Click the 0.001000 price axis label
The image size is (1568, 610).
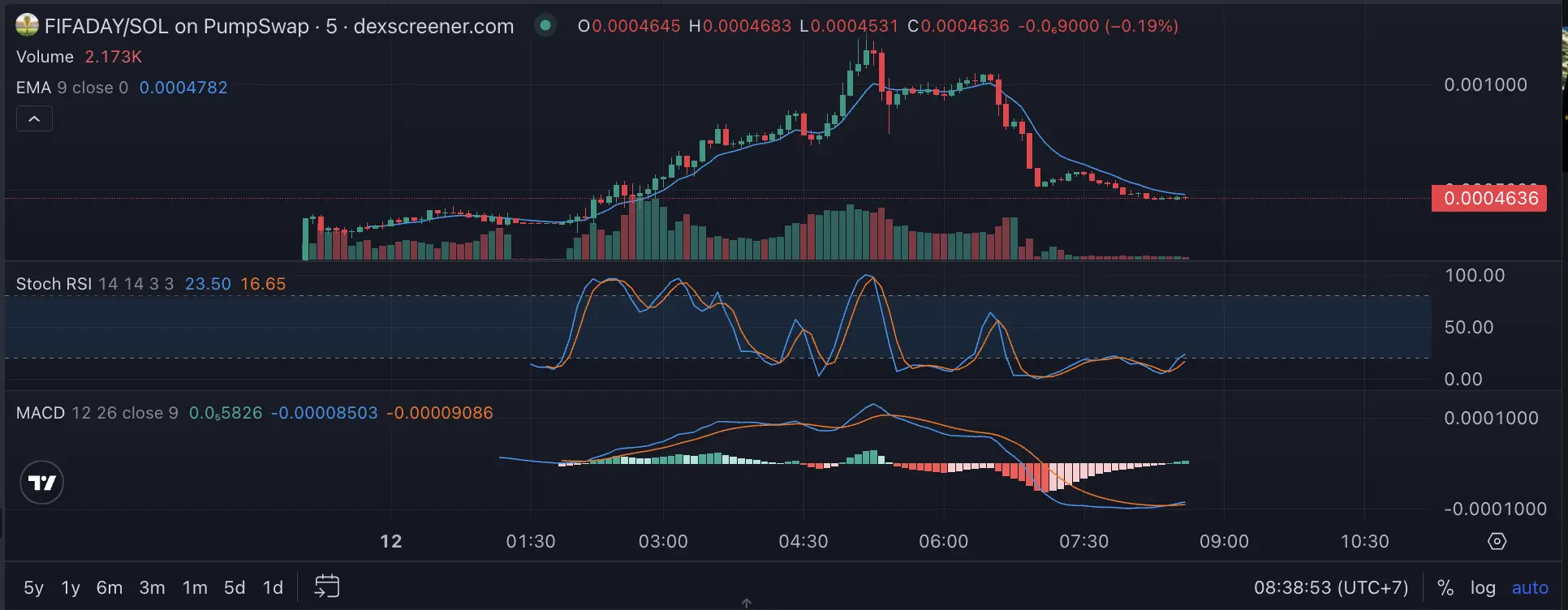point(1486,85)
